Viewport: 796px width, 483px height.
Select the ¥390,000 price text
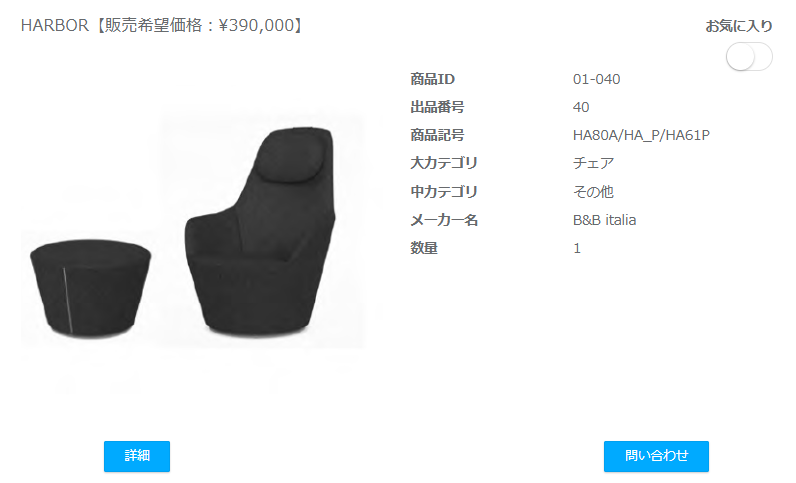coord(256,25)
